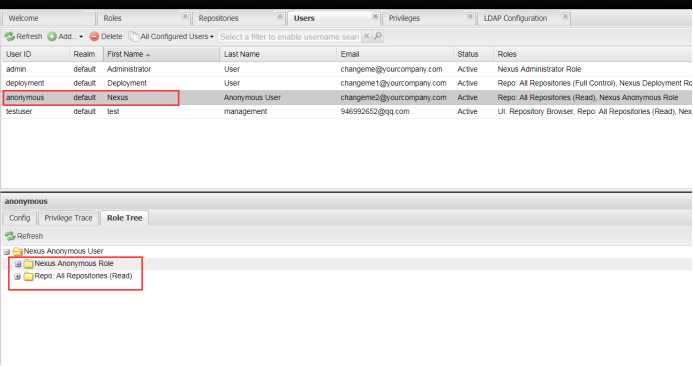Select Nexus Anonymous User tree label
693x366 pixels.
pos(63,251)
